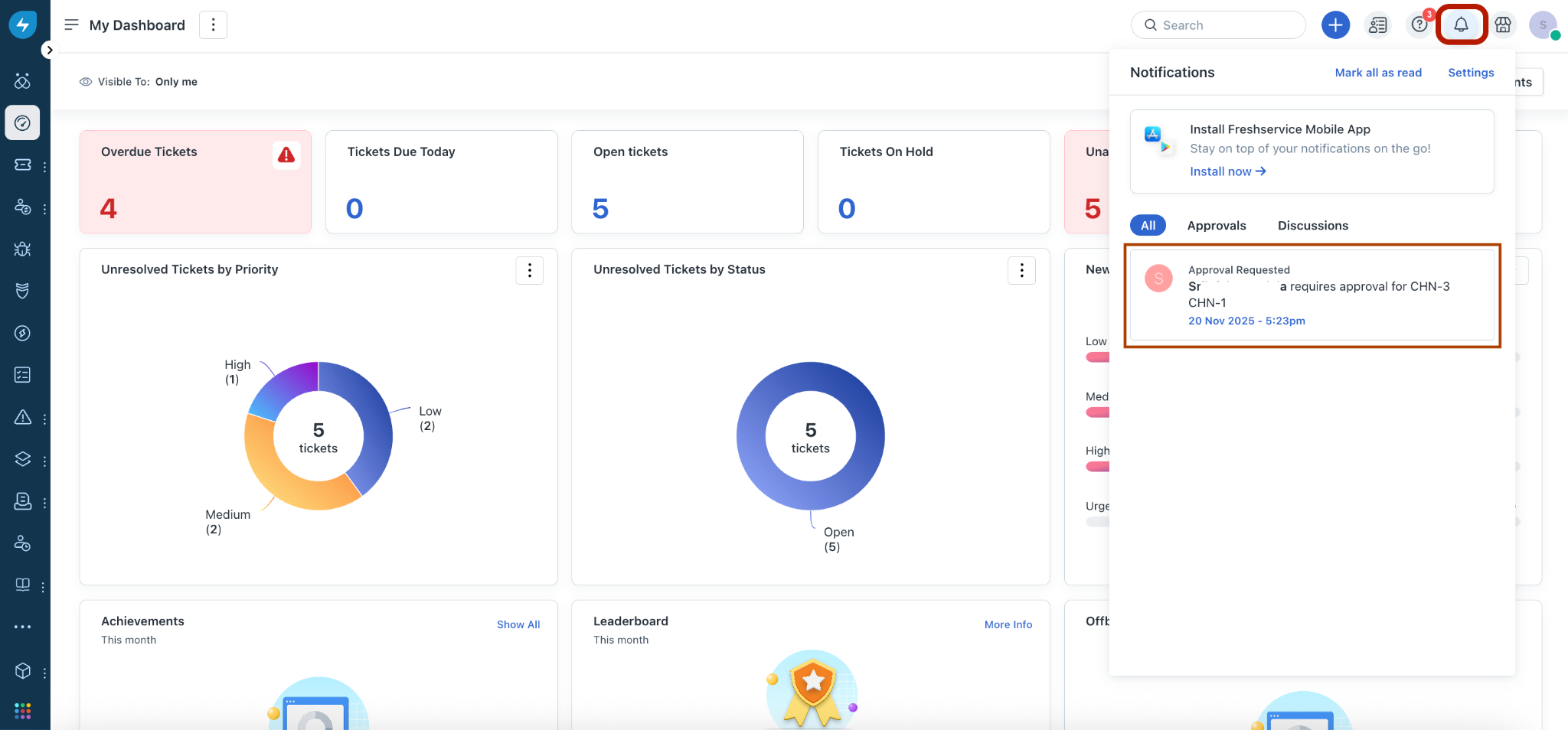Image resolution: width=1568 pixels, height=730 pixels.
Task: Toggle the hamburger menu beside My Dashboard
Action: tap(71, 24)
